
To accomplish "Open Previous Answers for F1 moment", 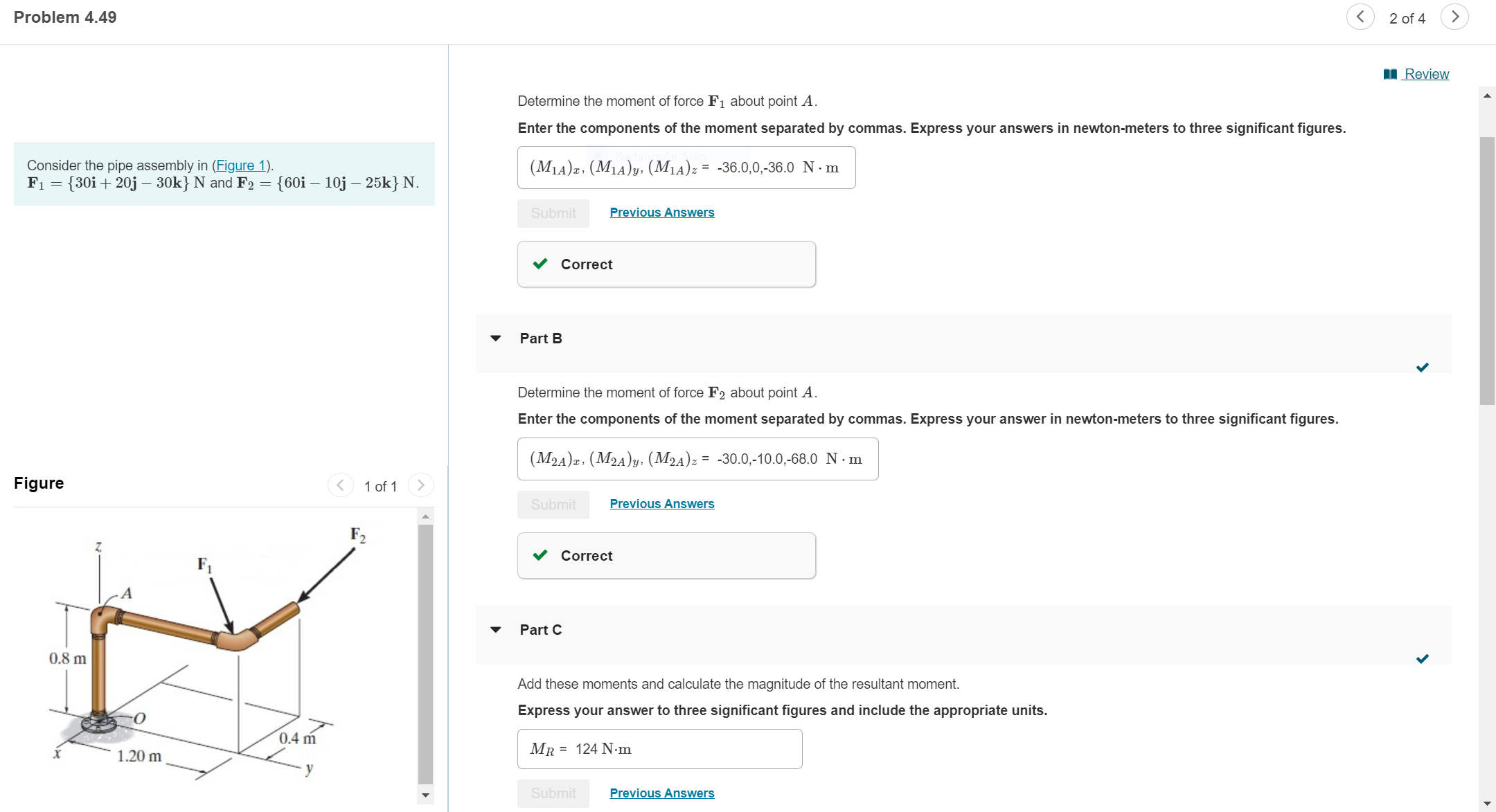I will click(661, 213).
